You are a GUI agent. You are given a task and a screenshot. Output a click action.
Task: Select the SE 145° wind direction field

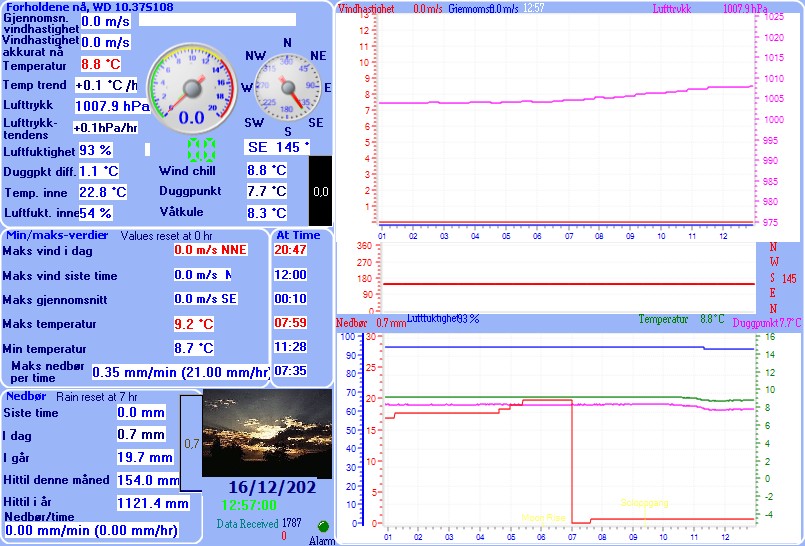tap(278, 147)
